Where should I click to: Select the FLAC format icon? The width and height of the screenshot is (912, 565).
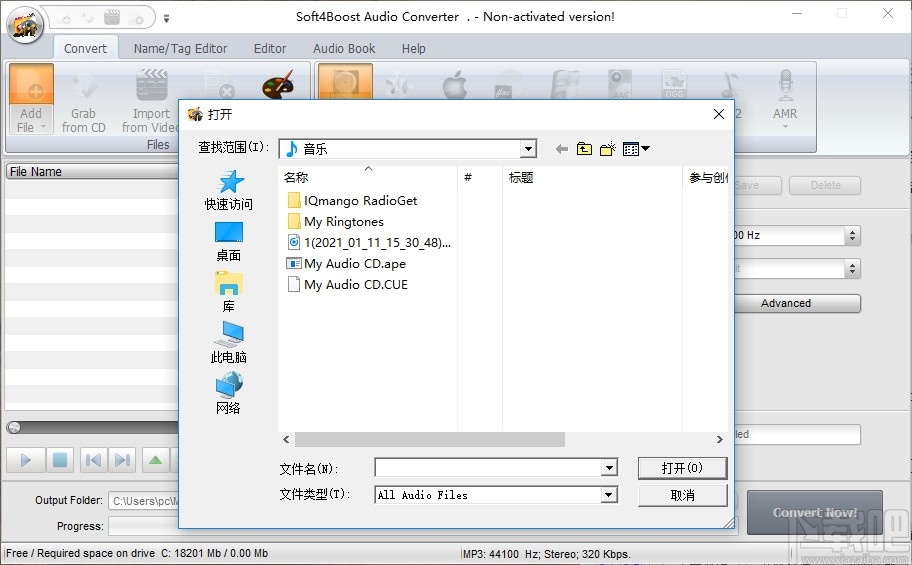pos(509,86)
